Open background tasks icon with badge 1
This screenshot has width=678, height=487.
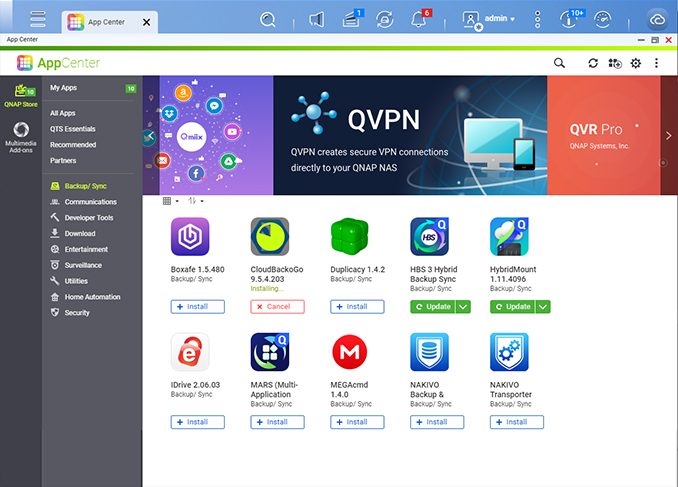[352, 19]
